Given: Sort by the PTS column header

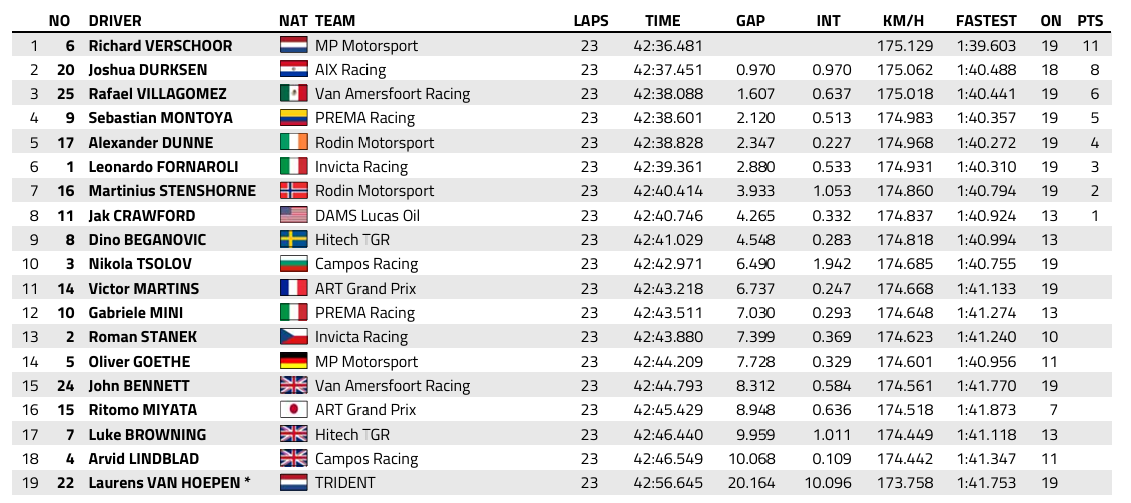Looking at the screenshot, I should 1090,21.
